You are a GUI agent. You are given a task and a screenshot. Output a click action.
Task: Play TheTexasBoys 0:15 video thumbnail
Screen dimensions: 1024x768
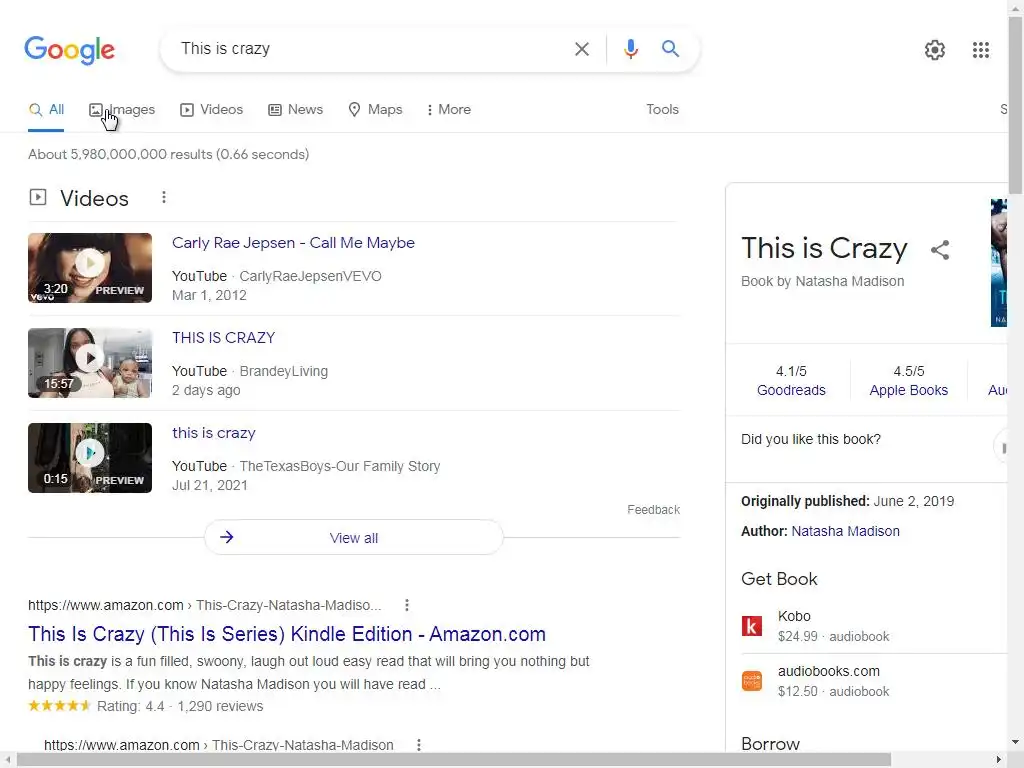(x=90, y=458)
